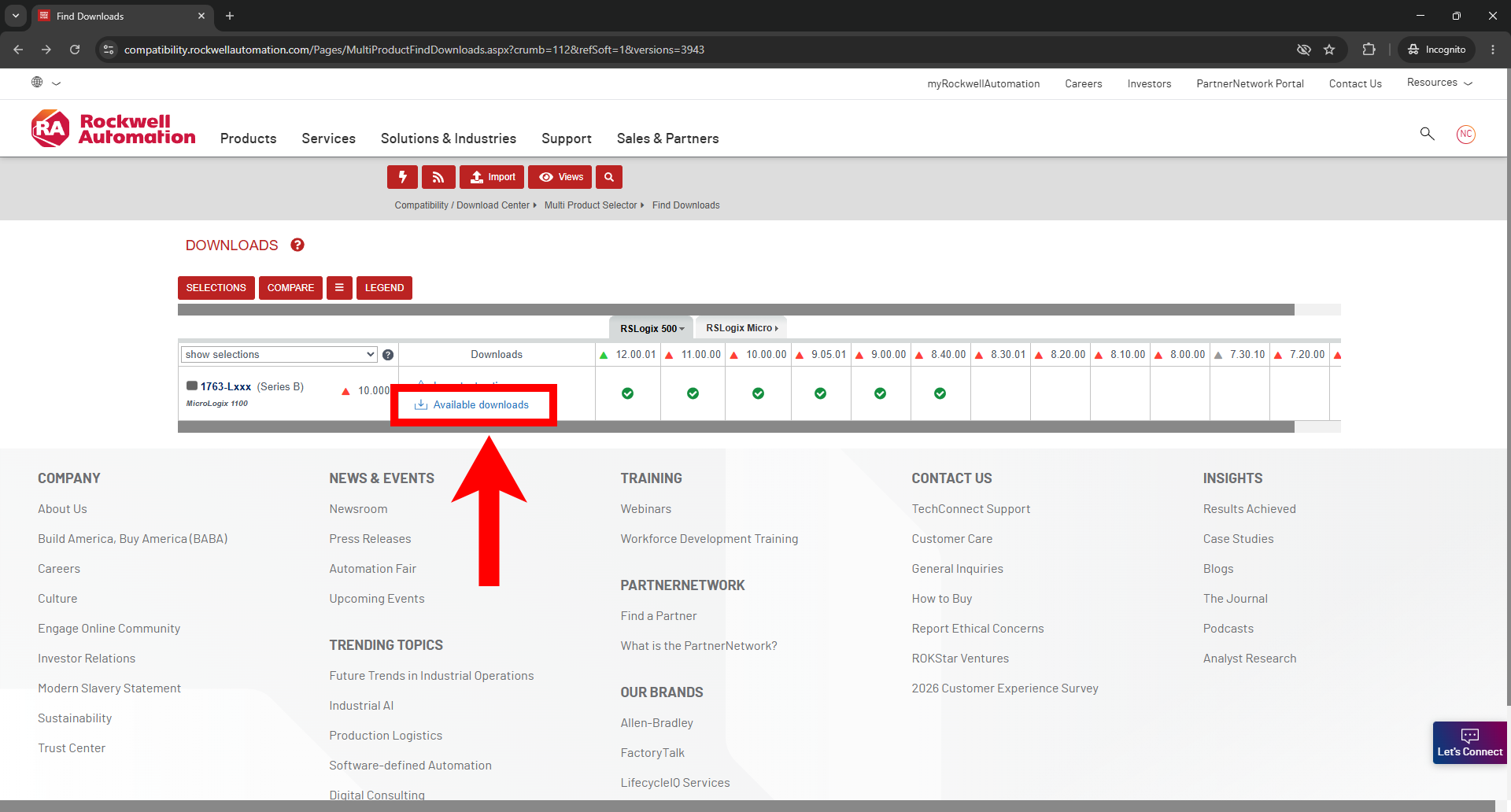Click green check under version 10.00.00
The image size is (1511, 812).
click(x=758, y=393)
